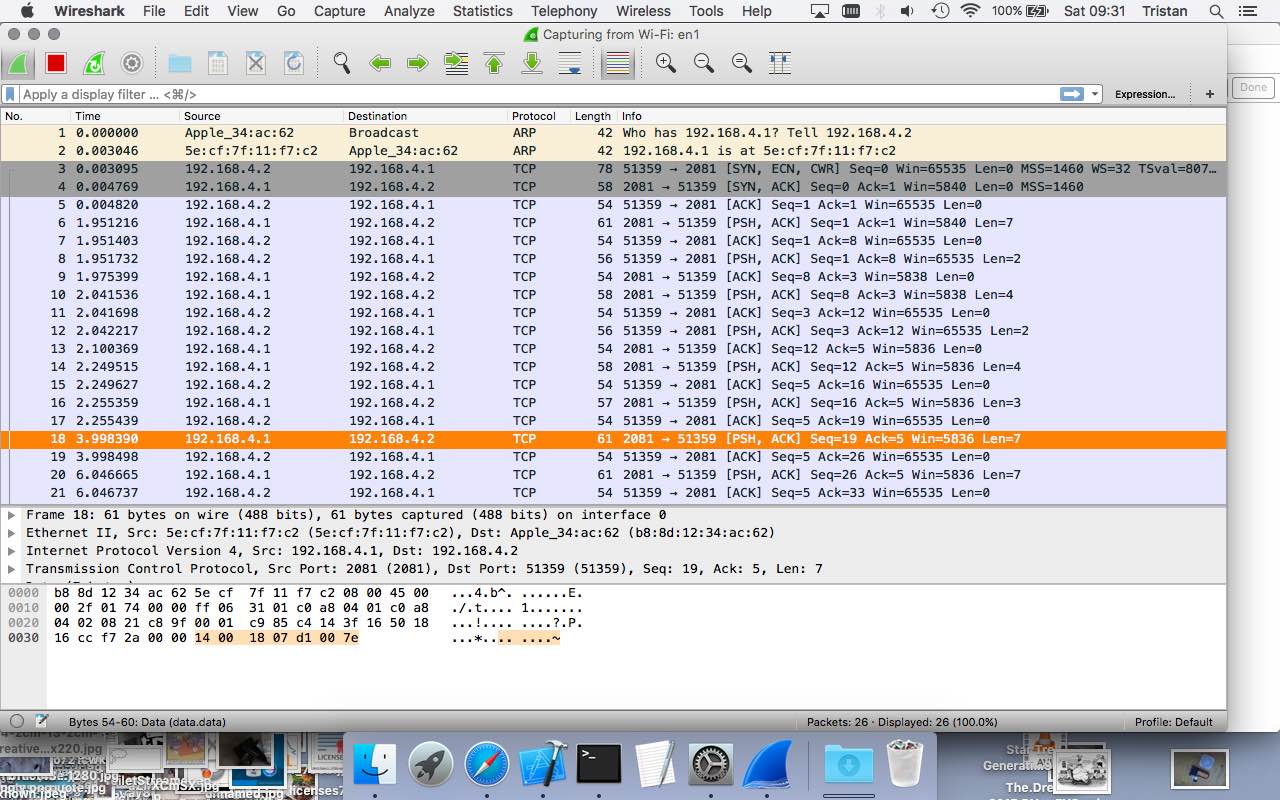The image size is (1280, 800).
Task: Open a capture file folder icon
Action: click(x=180, y=64)
